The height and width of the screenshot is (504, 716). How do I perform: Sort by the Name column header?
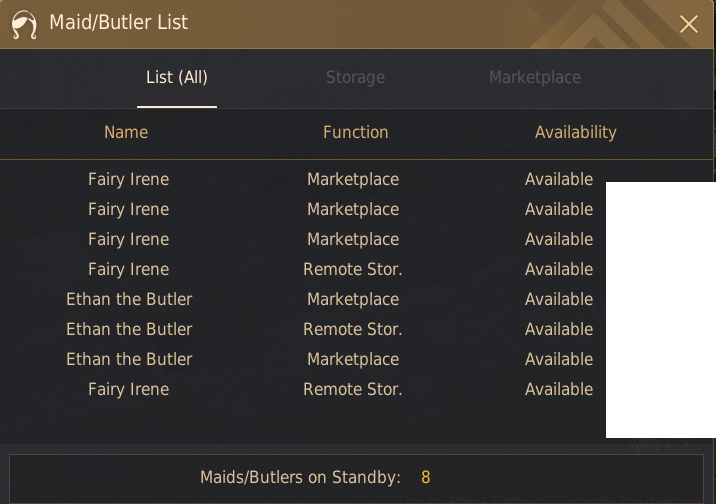[126, 132]
